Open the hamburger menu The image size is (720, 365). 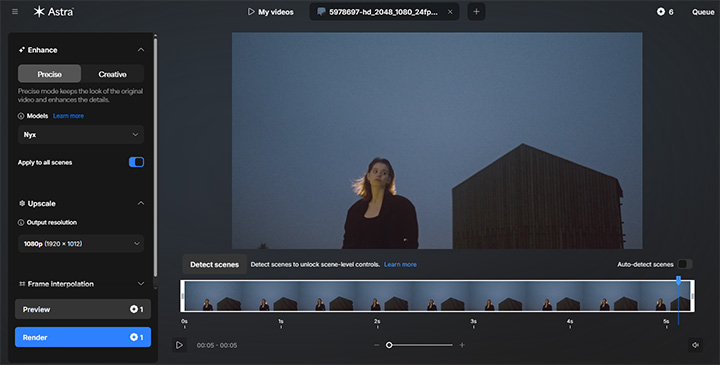click(15, 11)
